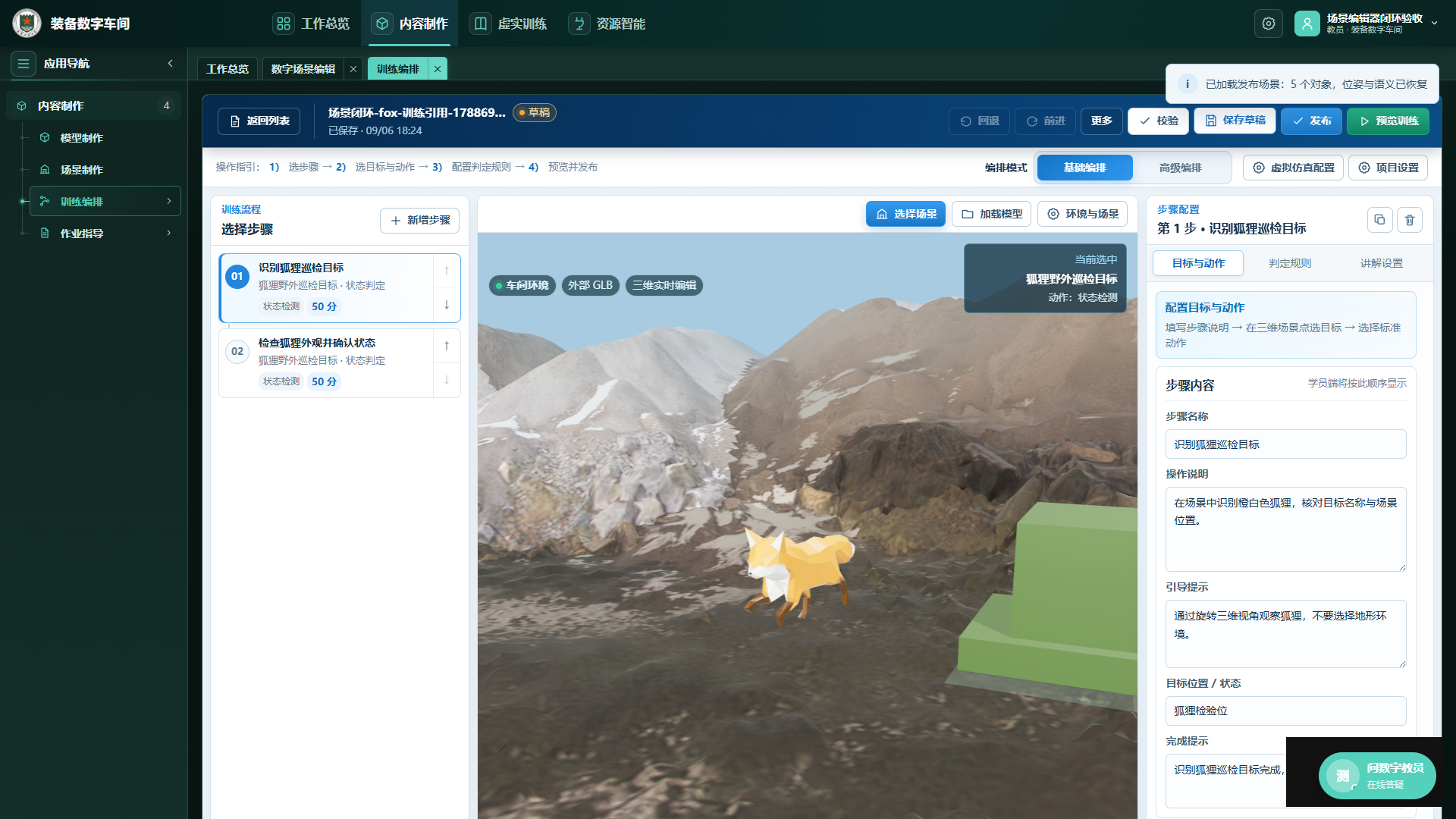Screen dimensions: 1456x819
Task: Close the 训练编排 tab
Action: pos(438,69)
